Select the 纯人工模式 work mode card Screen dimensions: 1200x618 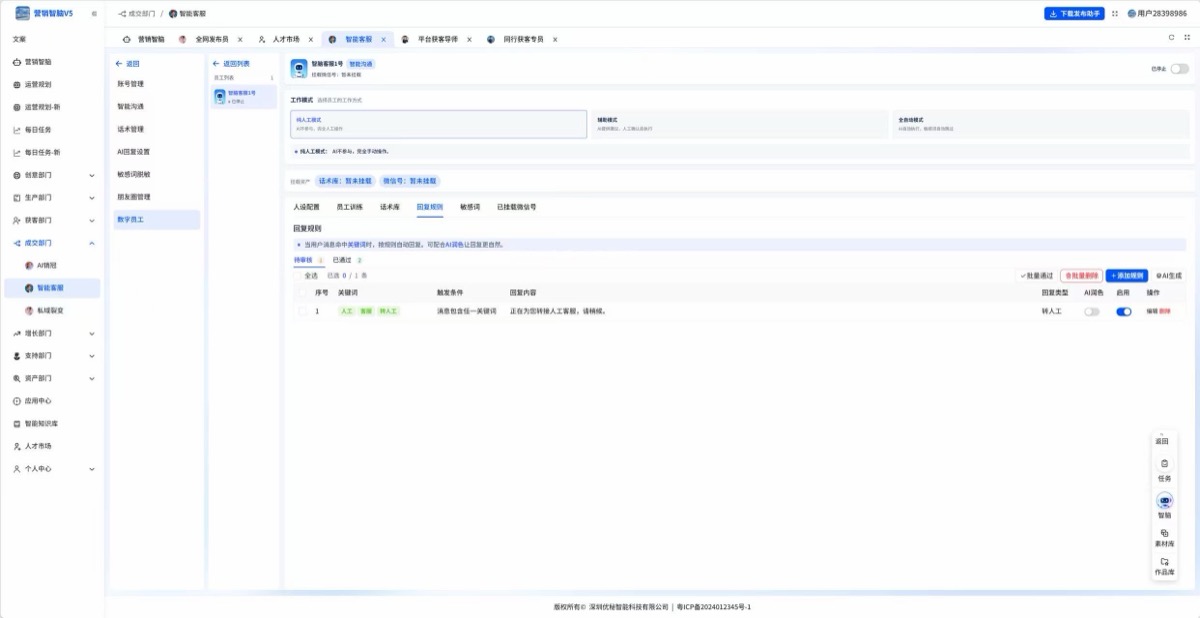(x=438, y=124)
